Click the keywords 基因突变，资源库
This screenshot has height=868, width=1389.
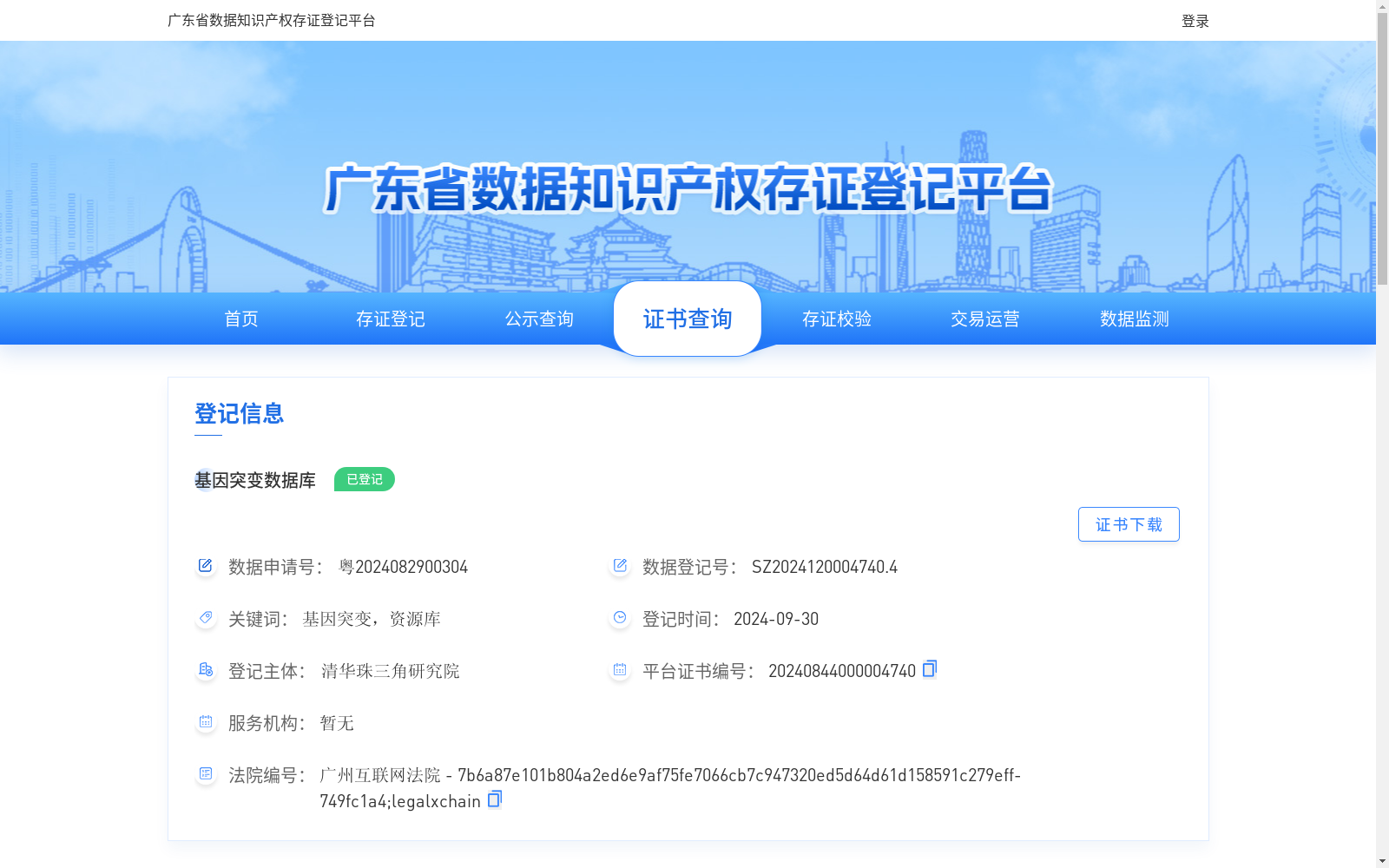[372, 619]
